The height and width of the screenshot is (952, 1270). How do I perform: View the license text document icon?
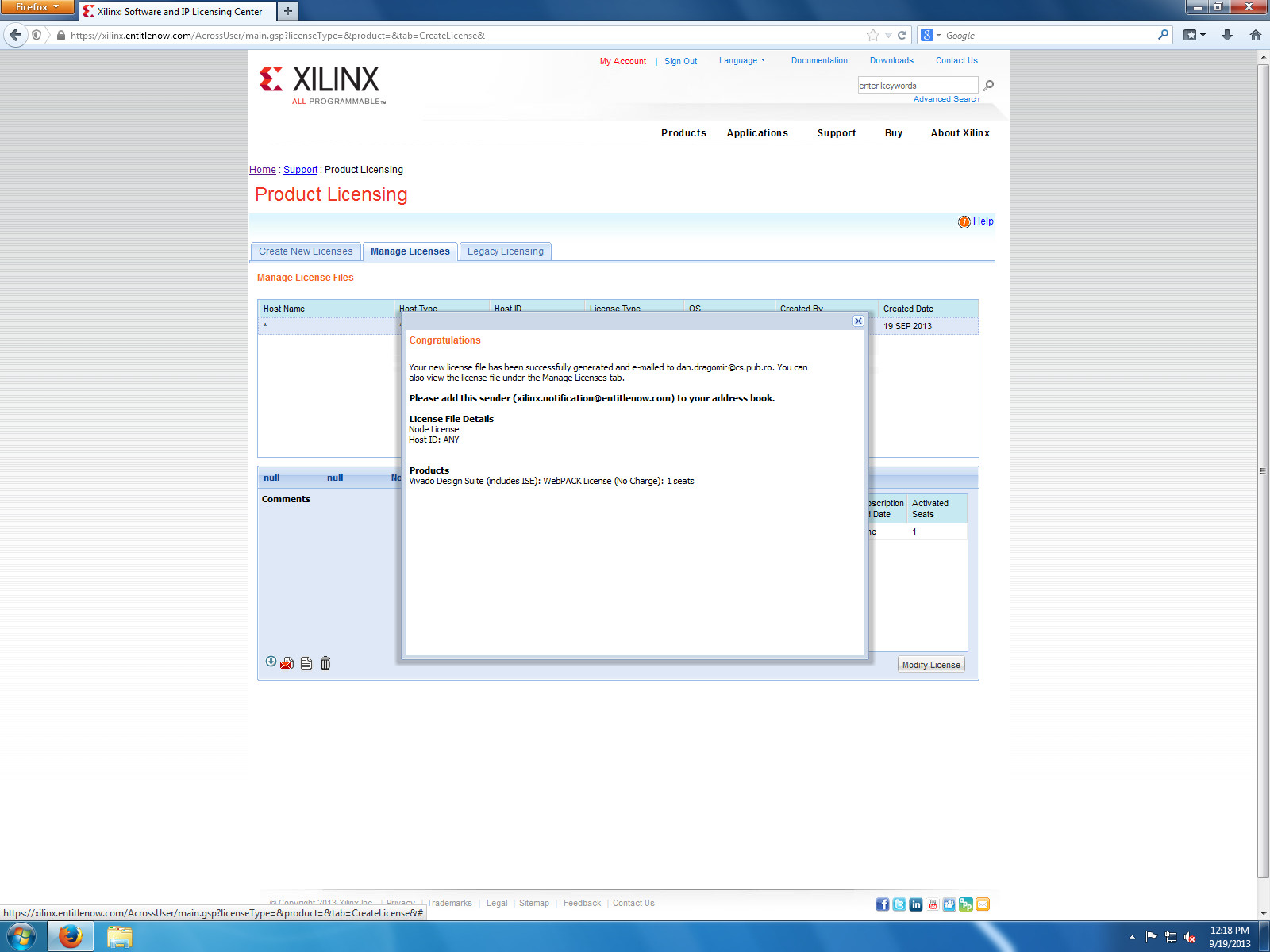306,663
